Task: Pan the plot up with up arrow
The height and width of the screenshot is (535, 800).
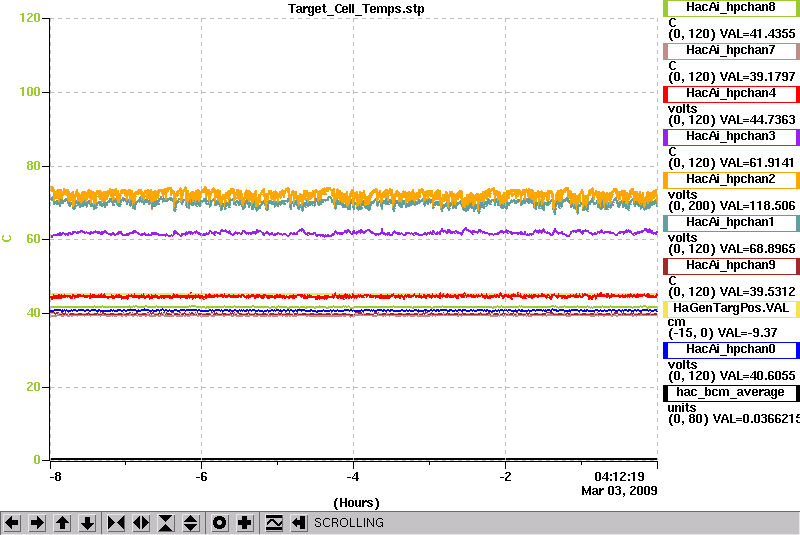Action: [63, 523]
